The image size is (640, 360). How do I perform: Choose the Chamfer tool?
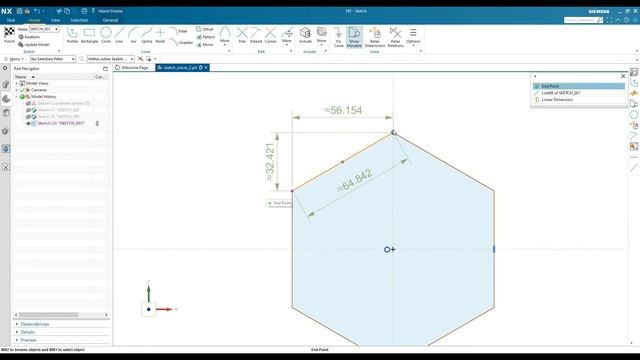pyautogui.click(x=181, y=42)
